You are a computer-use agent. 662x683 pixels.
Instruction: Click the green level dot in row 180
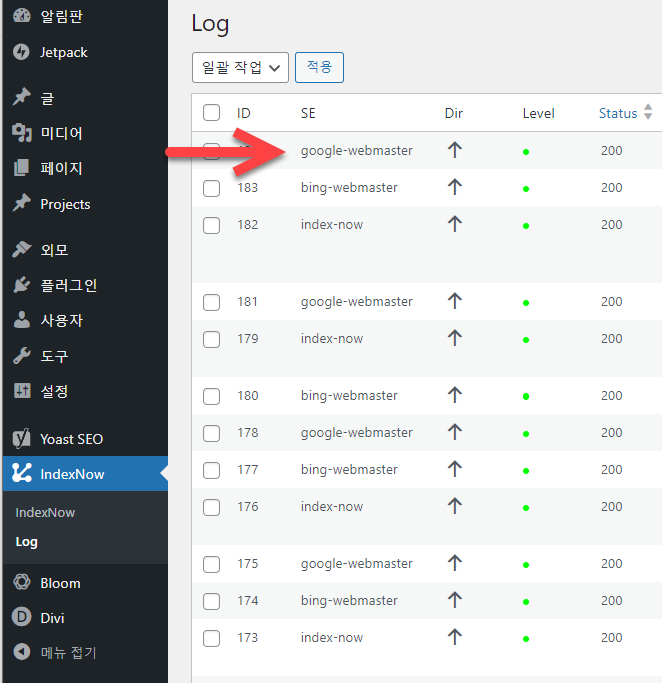pos(526,396)
